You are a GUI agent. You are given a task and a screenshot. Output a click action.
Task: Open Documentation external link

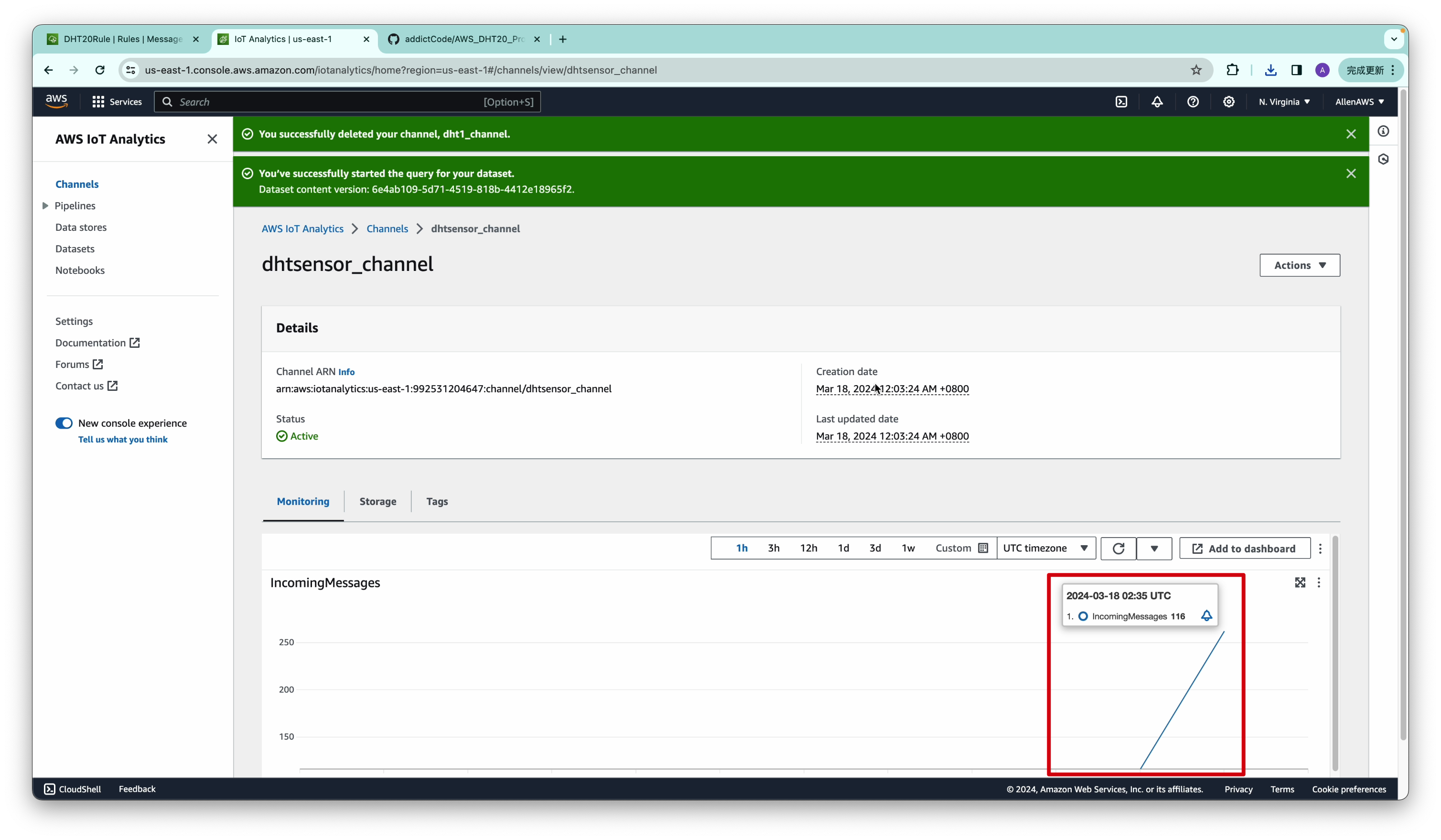(x=97, y=343)
